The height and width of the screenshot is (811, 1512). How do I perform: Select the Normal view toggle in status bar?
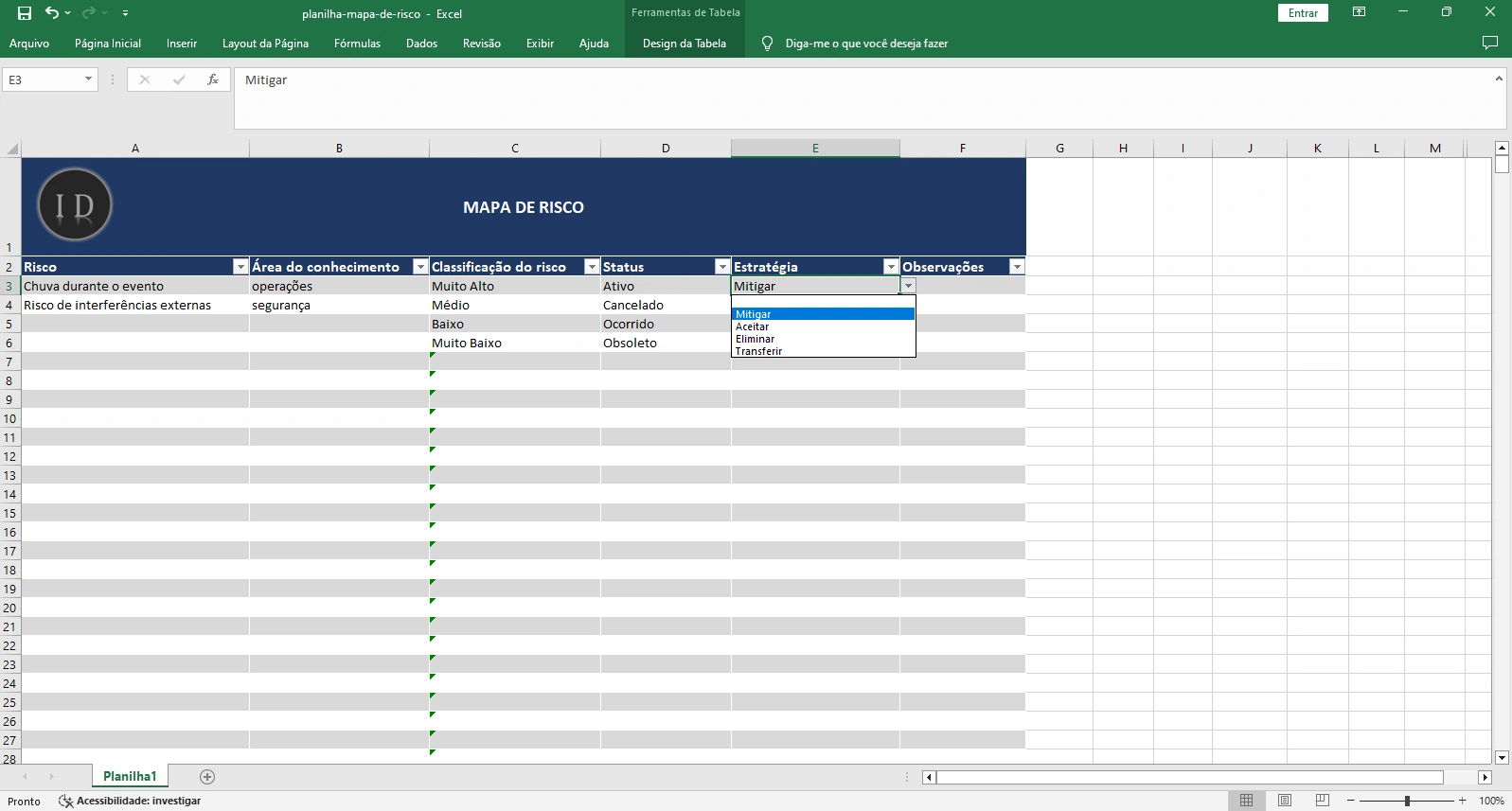[1246, 801]
